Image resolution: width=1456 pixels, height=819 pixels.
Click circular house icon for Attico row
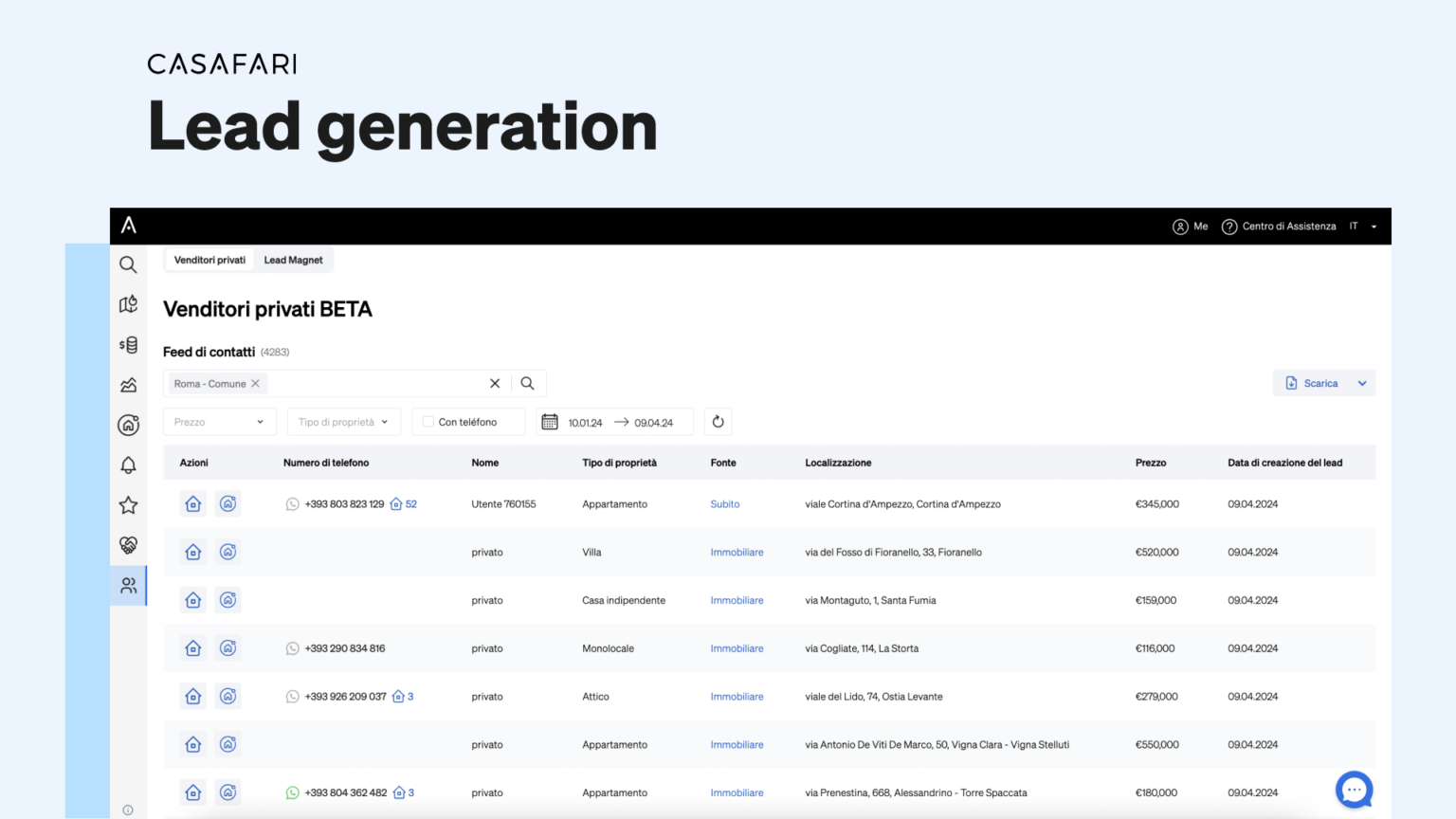(227, 697)
